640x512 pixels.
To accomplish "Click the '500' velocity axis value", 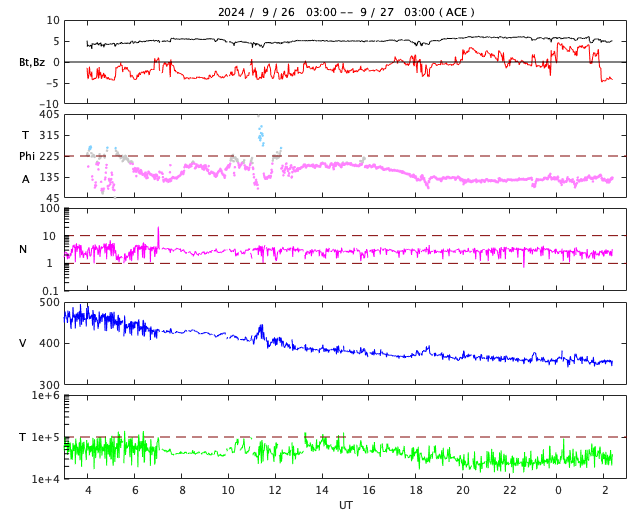I will tap(49, 303).
